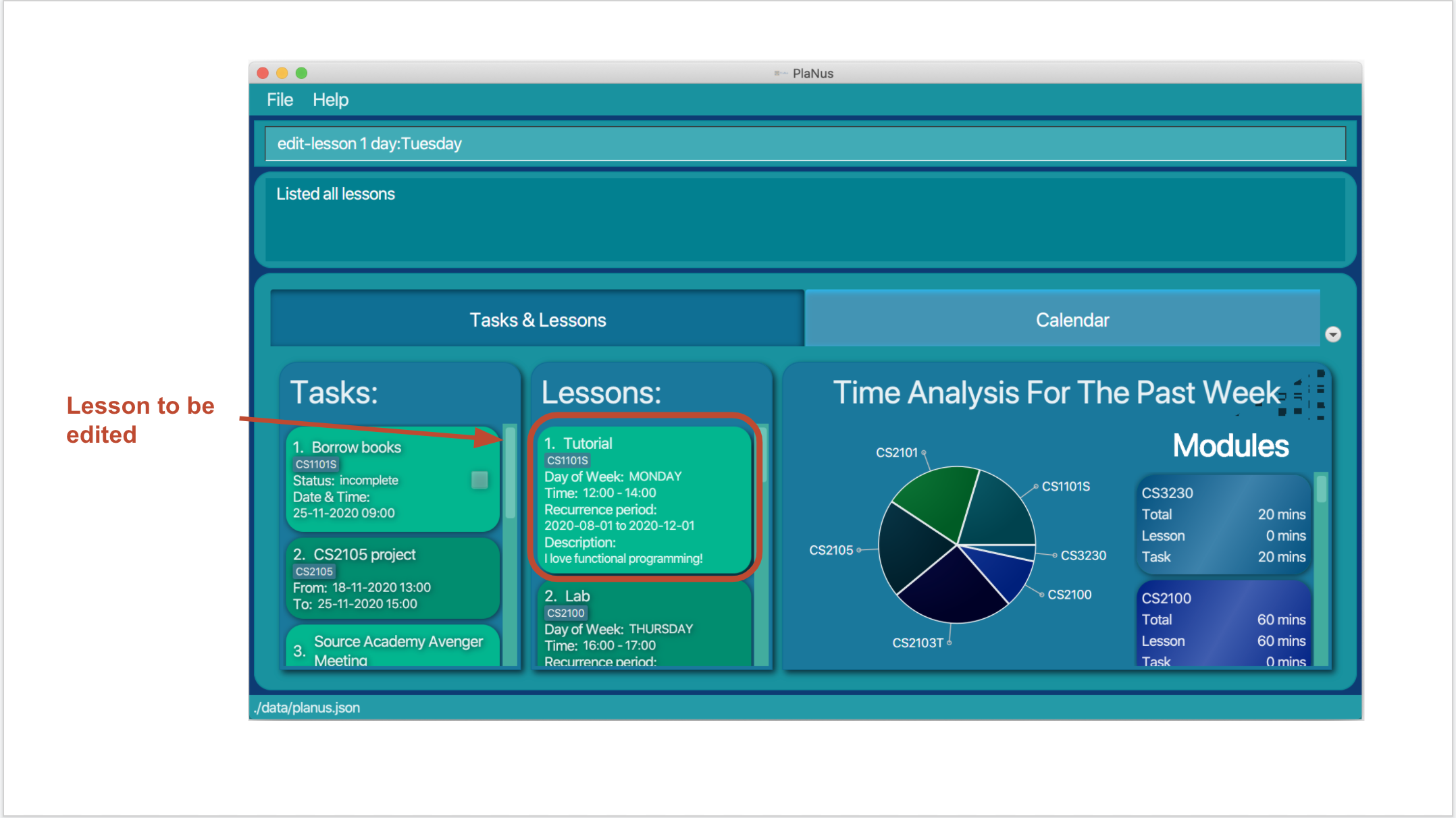This screenshot has height=818, width=1456.
Task: Select the Borrow books task card title
Action: (356, 447)
